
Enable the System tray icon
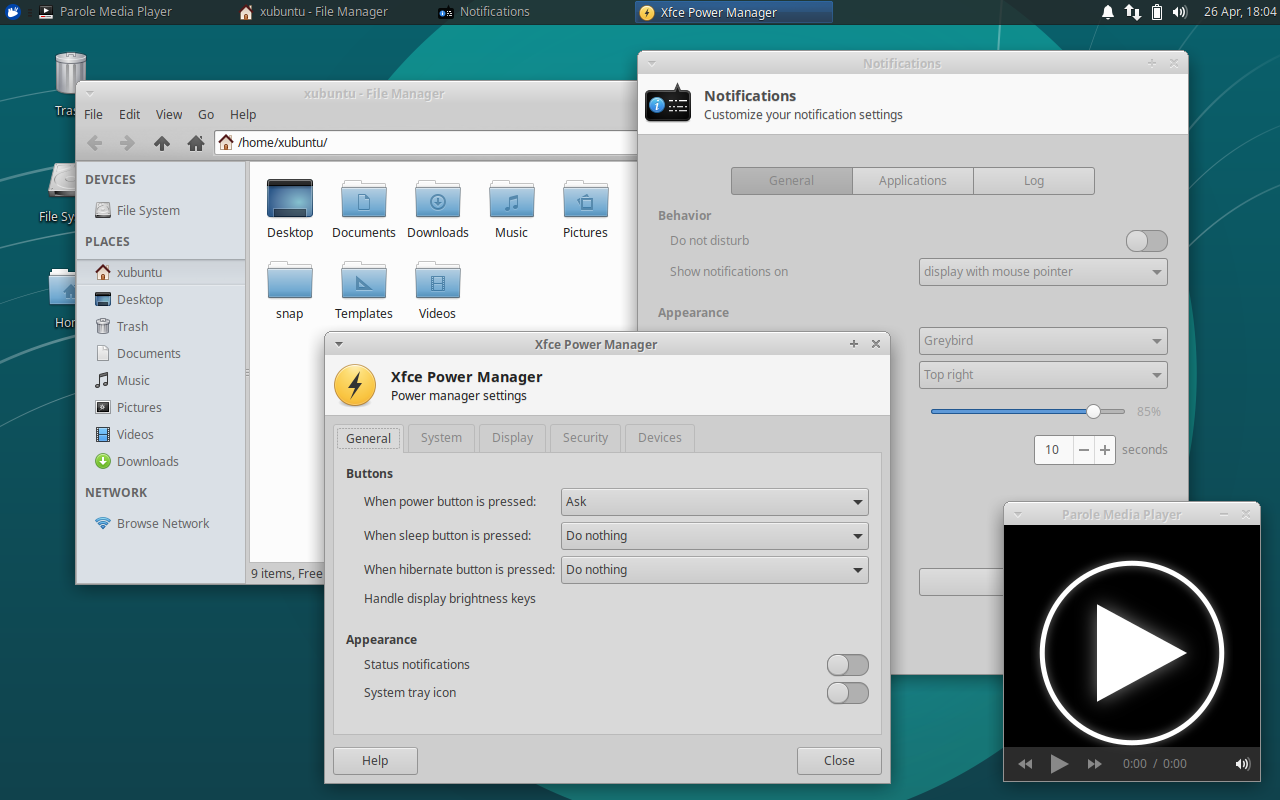[847, 692]
